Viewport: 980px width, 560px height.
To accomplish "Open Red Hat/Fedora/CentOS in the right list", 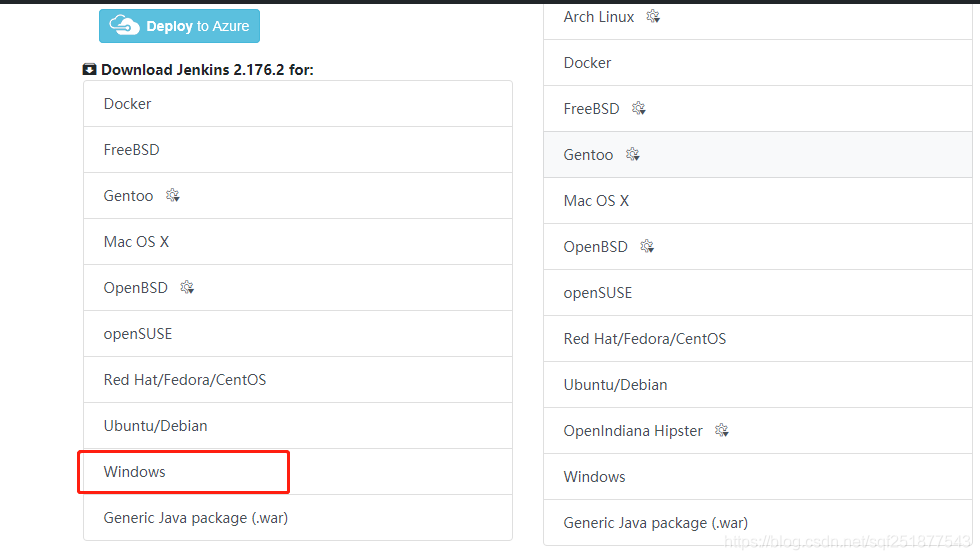I will [x=758, y=339].
